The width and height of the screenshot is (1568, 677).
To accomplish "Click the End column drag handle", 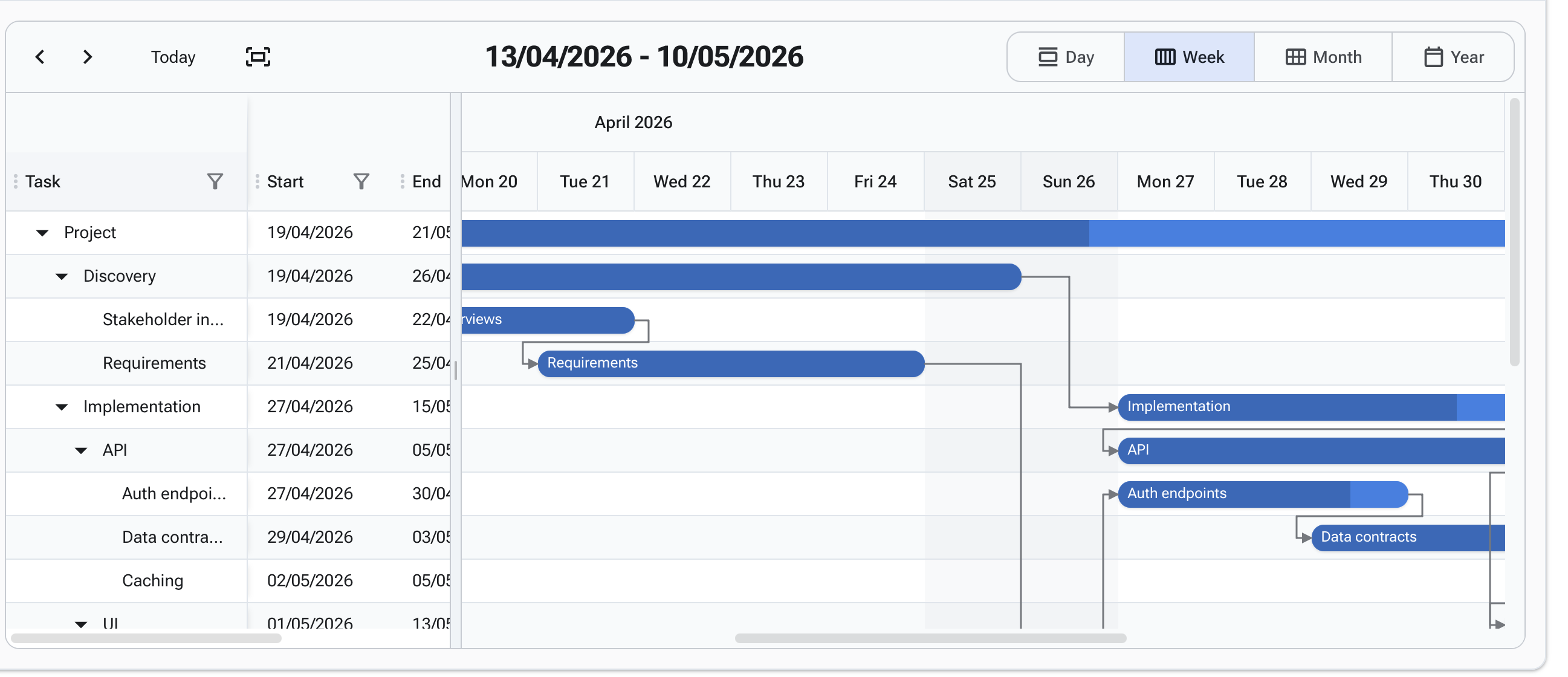I will [403, 181].
